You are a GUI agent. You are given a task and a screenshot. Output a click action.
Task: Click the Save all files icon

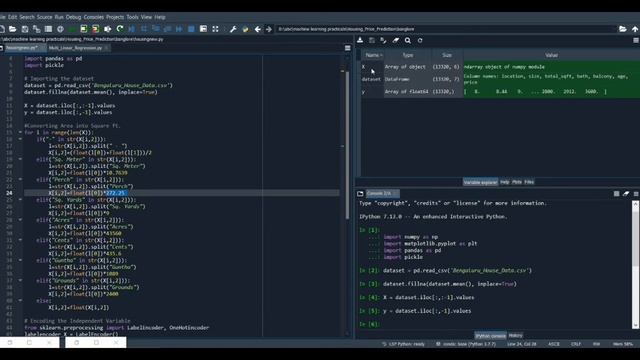37,29
